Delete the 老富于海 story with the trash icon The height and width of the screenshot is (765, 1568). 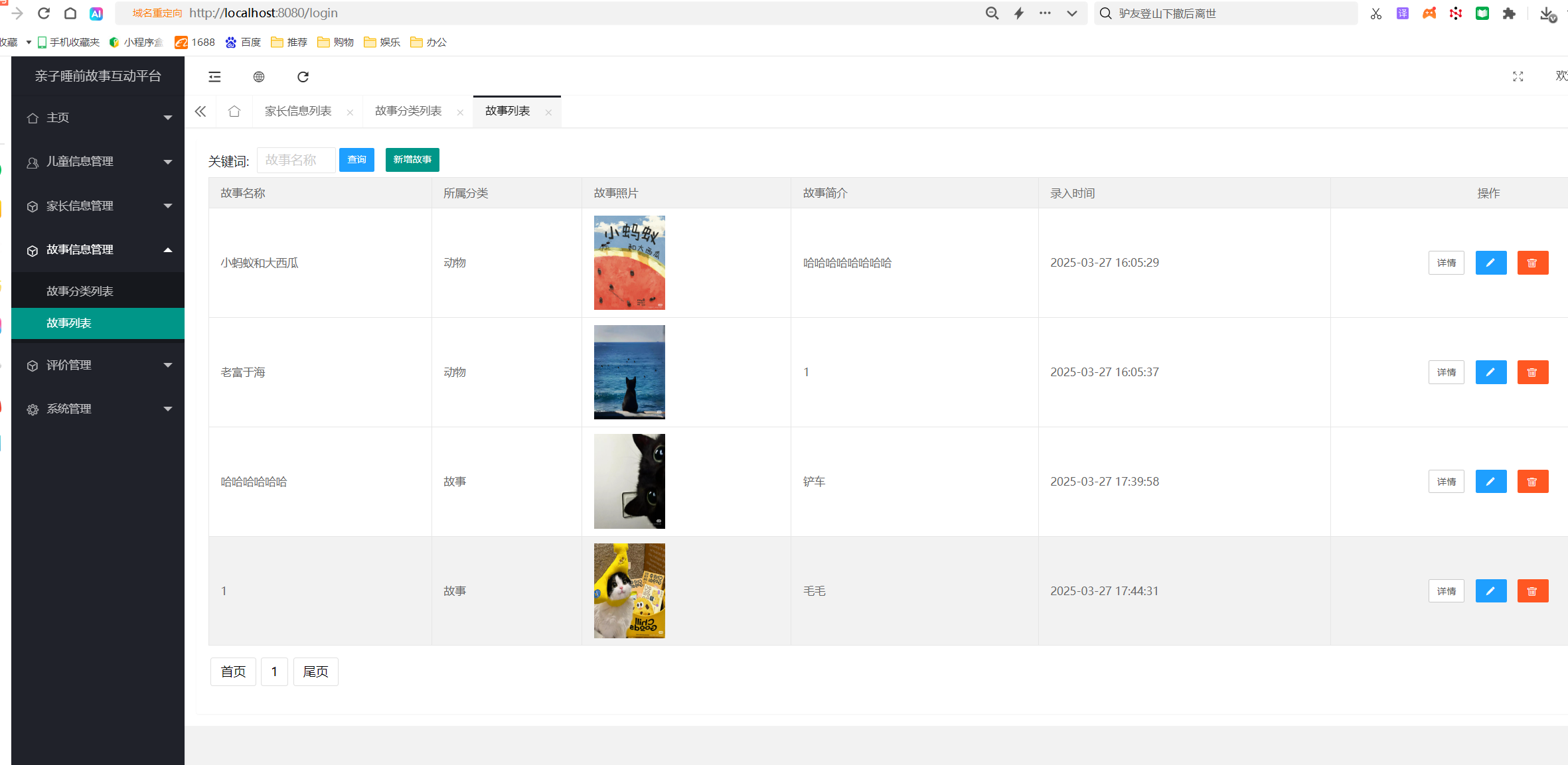tap(1532, 372)
